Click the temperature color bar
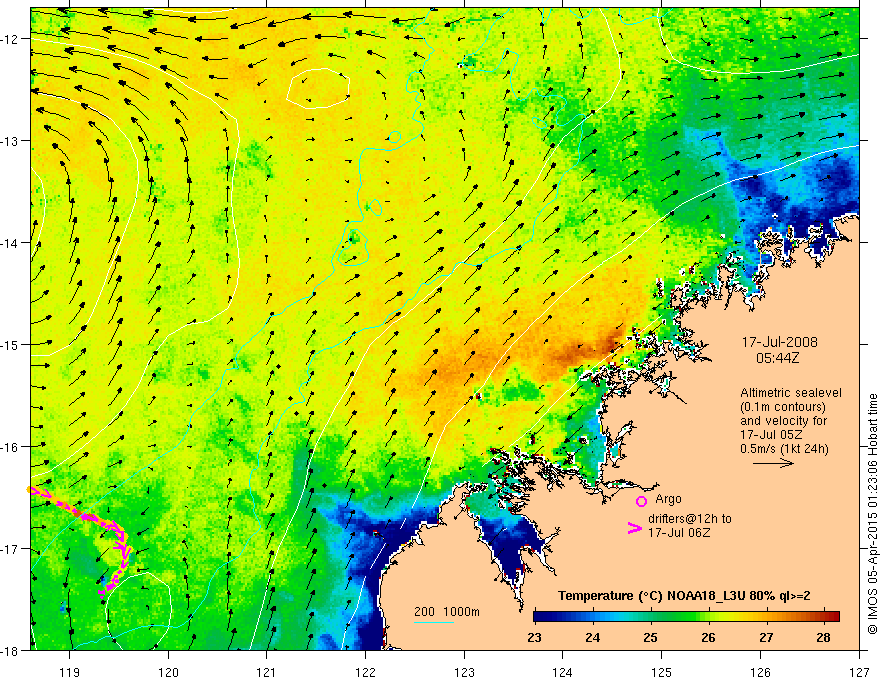Image resolution: width=880 pixels, height=680 pixels. [x=686, y=616]
